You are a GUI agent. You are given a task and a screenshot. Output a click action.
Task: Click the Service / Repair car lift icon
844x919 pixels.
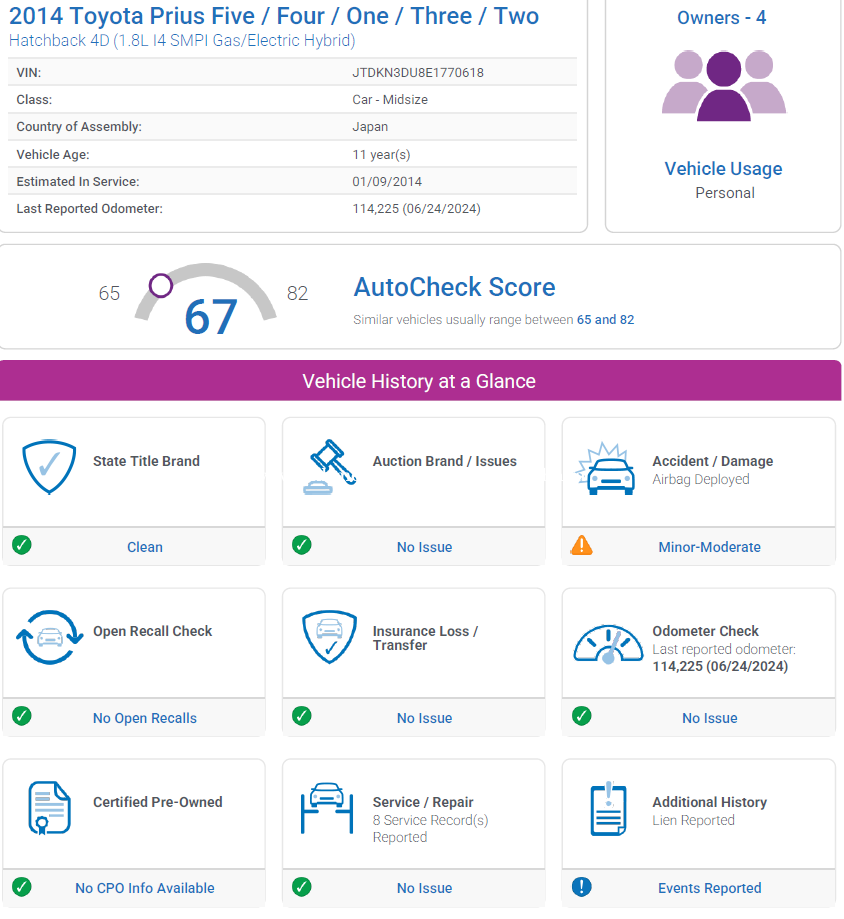click(x=327, y=808)
